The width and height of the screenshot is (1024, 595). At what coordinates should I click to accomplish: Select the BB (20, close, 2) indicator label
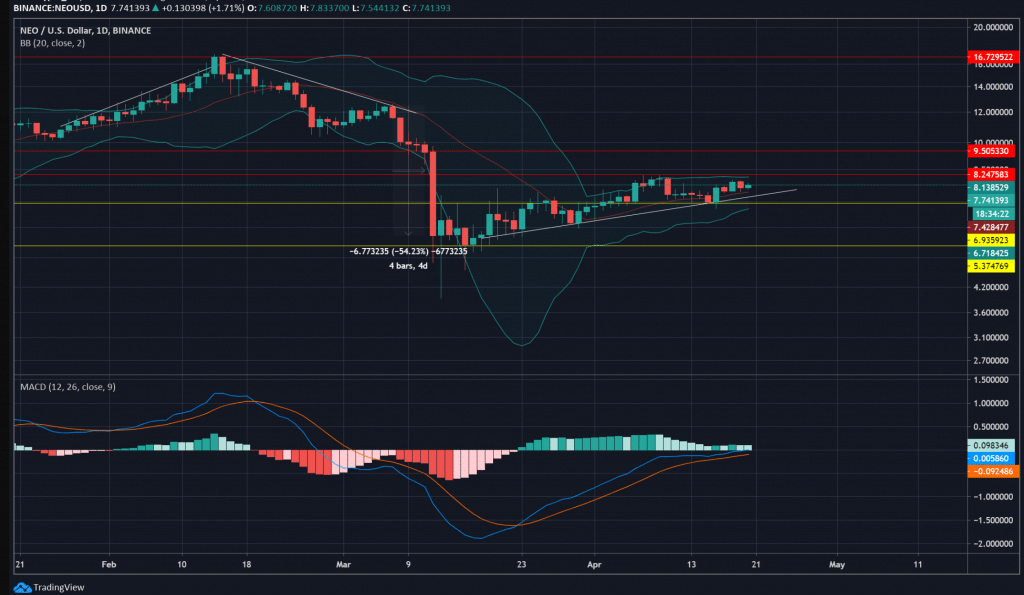pos(52,43)
